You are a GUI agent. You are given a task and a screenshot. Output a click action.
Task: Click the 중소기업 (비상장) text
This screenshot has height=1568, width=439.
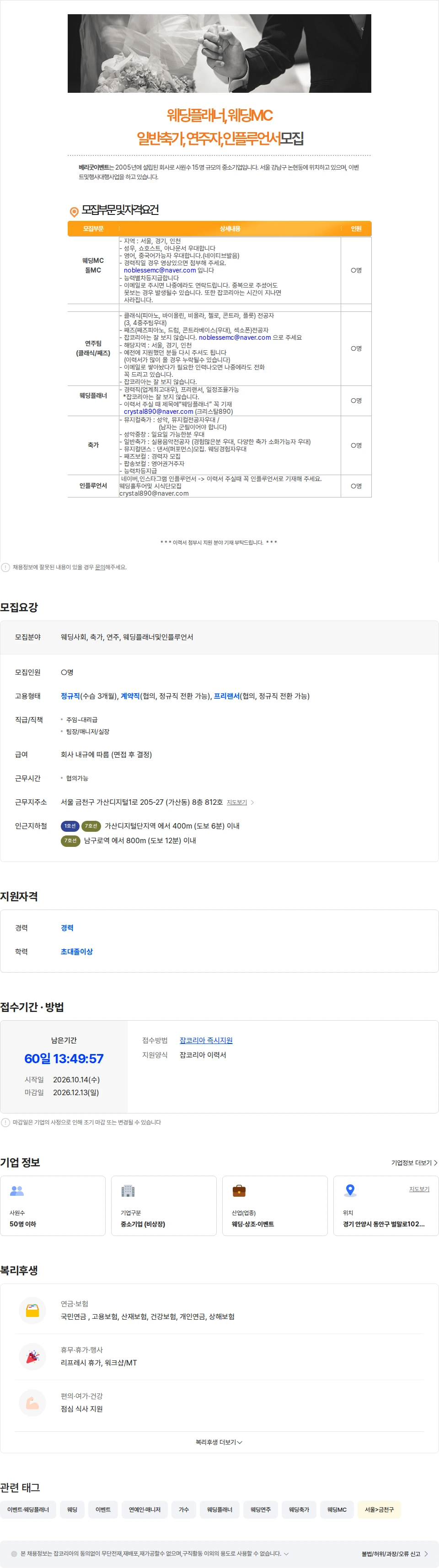click(143, 1224)
